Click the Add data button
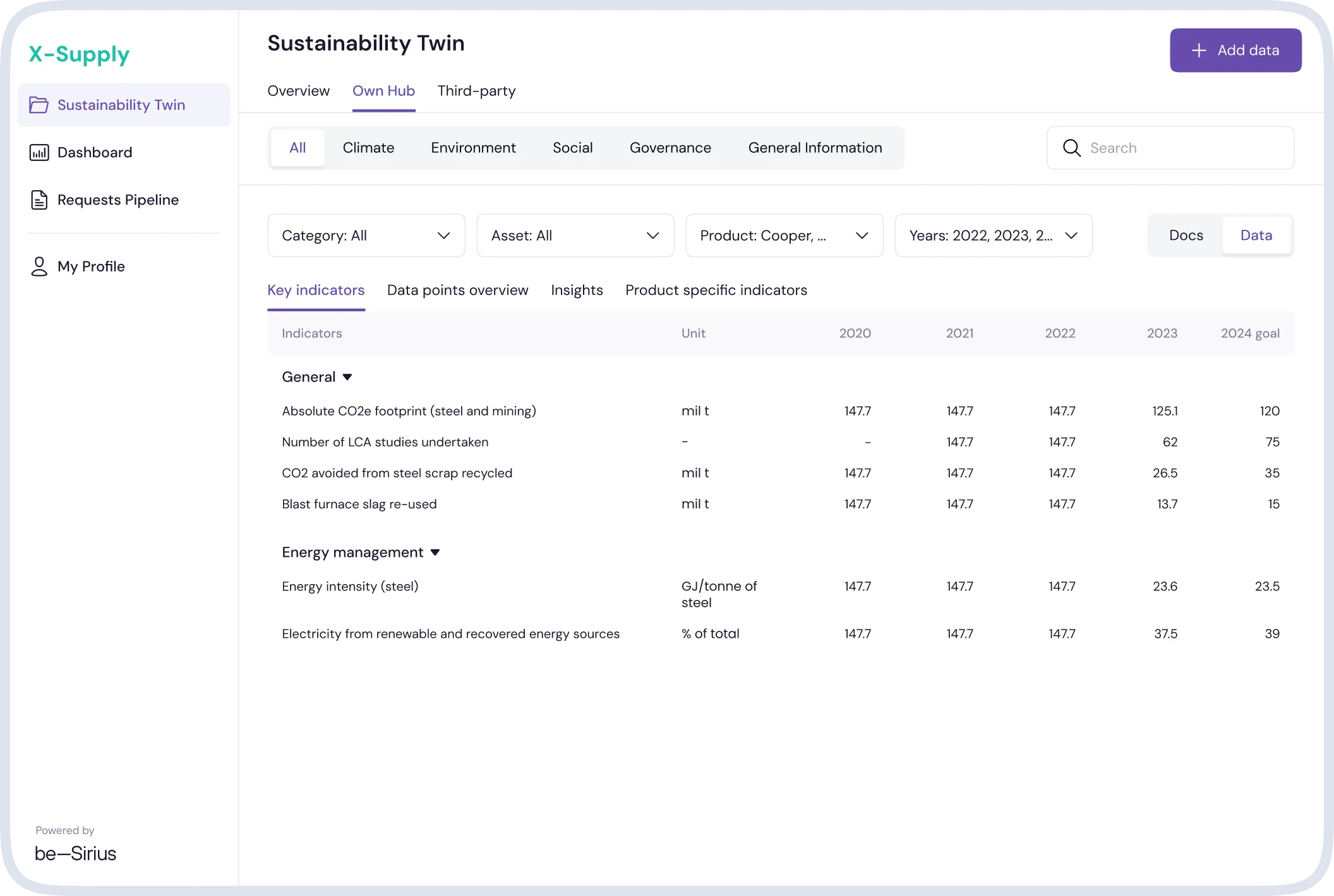 point(1235,51)
